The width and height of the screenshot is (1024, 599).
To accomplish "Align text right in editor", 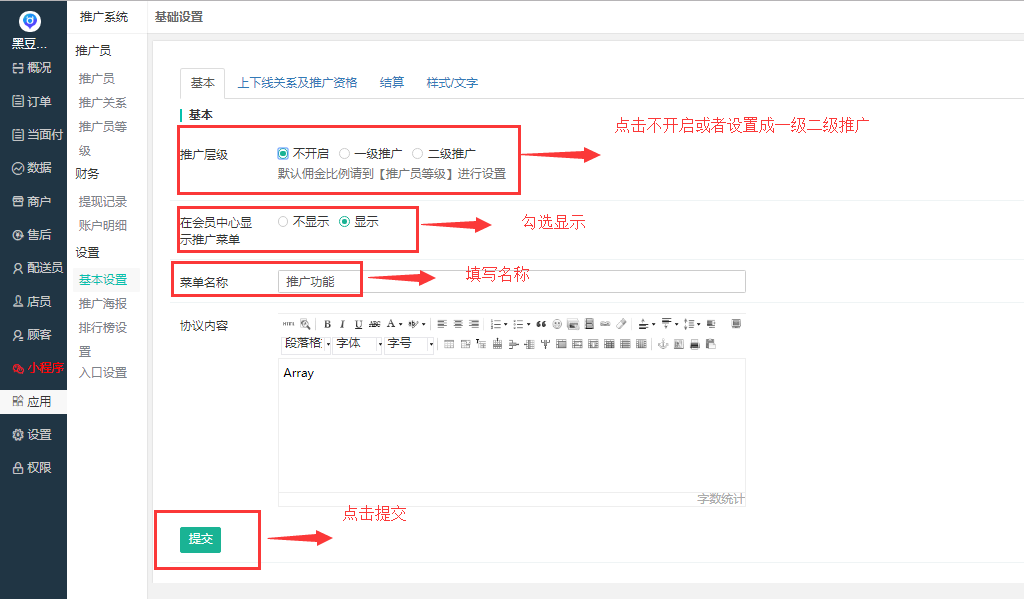I will [x=474, y=324].
